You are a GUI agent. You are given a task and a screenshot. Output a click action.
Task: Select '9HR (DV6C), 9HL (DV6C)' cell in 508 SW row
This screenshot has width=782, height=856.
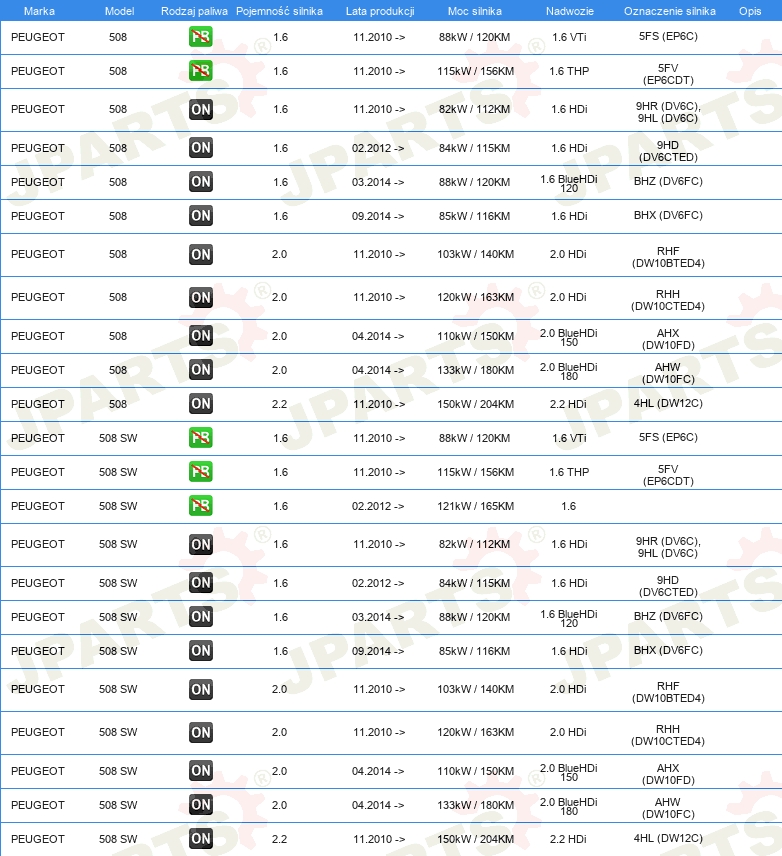(668, 547)
